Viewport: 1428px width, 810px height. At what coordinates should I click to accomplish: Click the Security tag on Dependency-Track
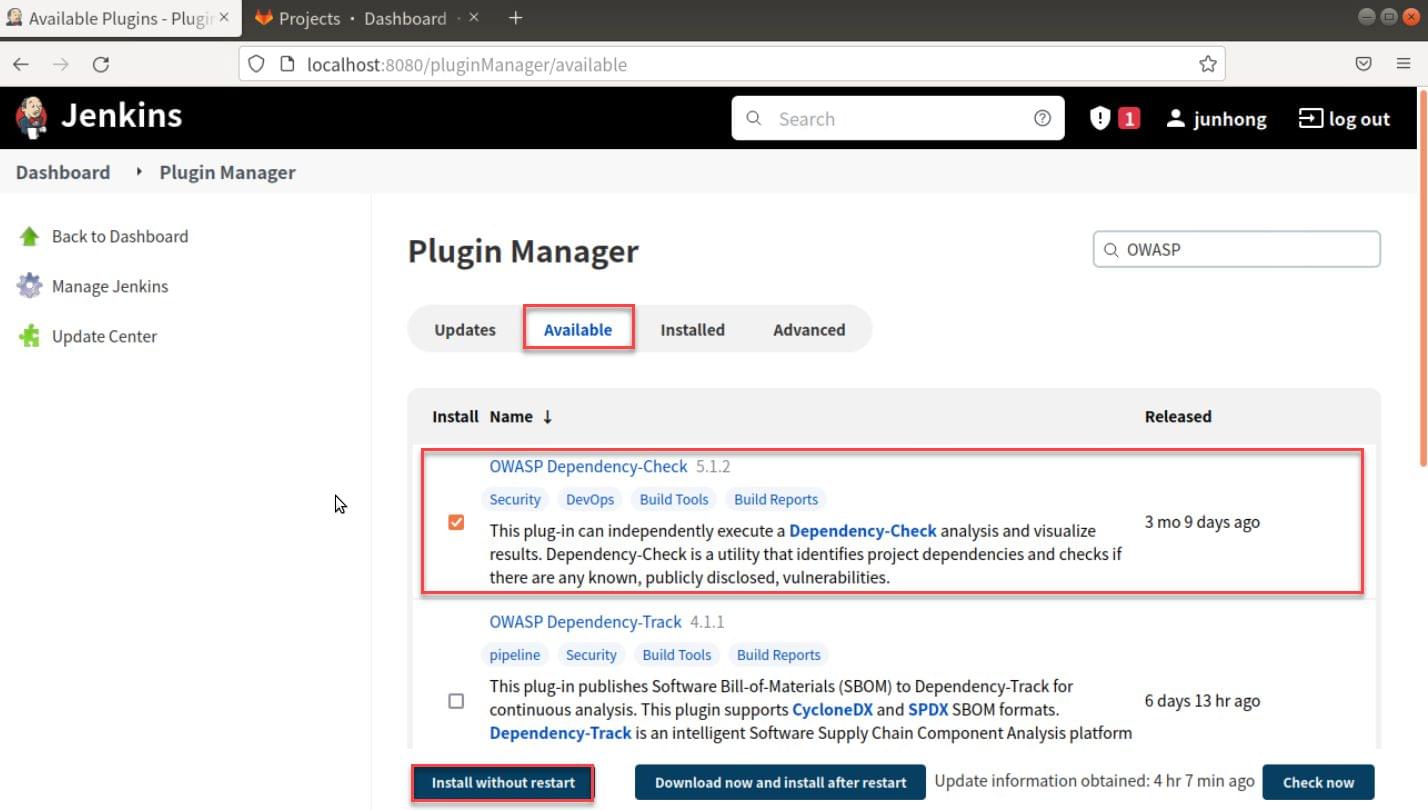(591, 655)
